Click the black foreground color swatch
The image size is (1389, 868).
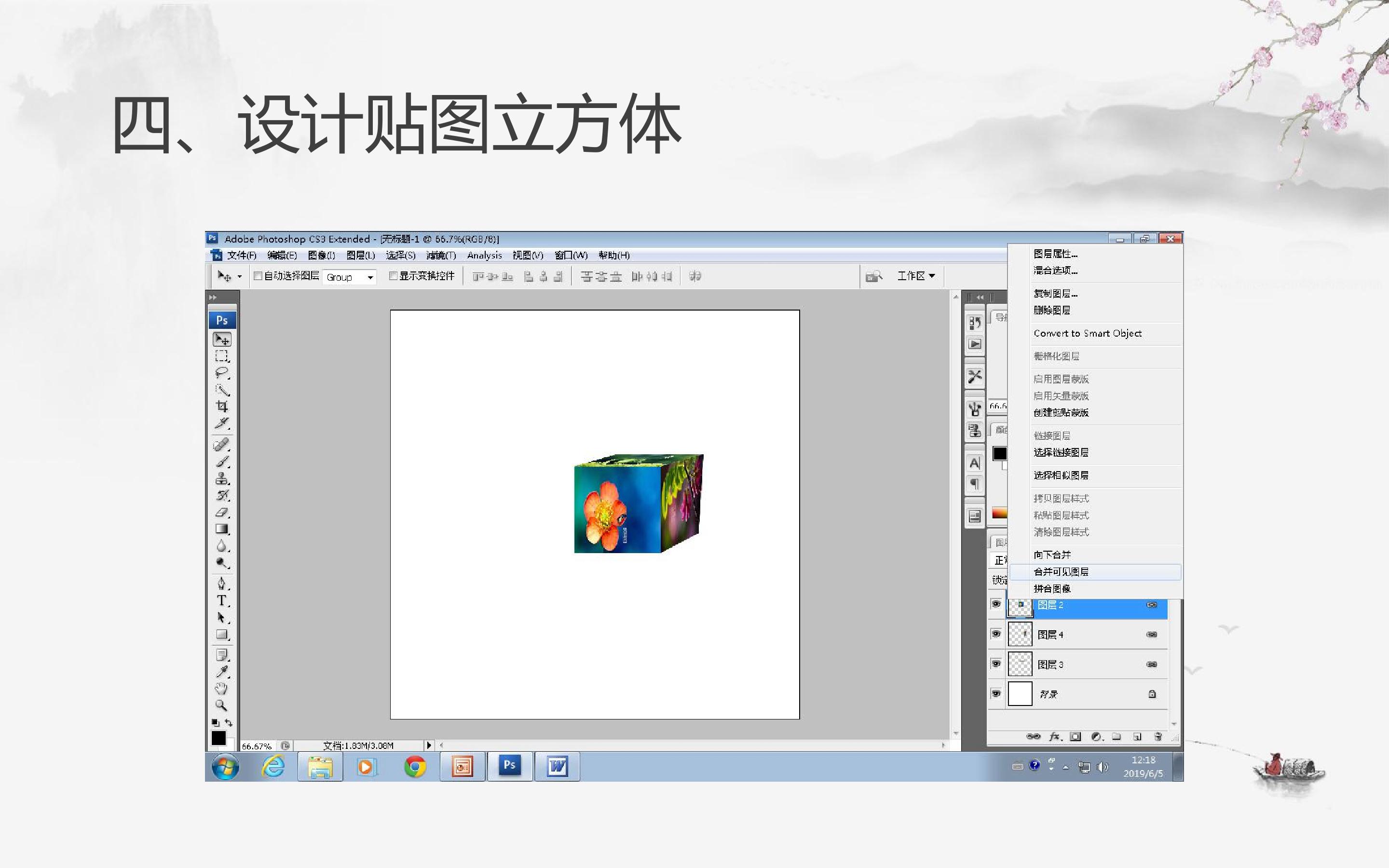(x=218, y=738)
